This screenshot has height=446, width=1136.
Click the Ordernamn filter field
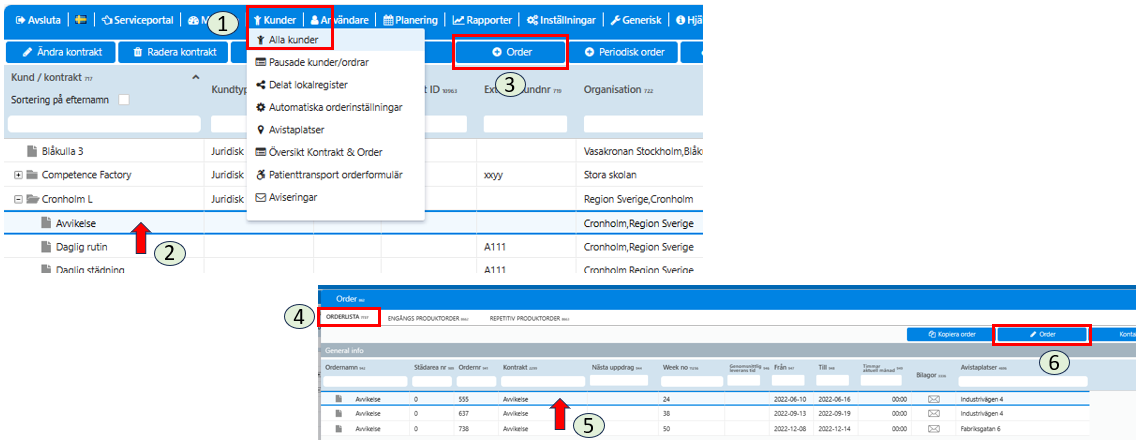364,382
